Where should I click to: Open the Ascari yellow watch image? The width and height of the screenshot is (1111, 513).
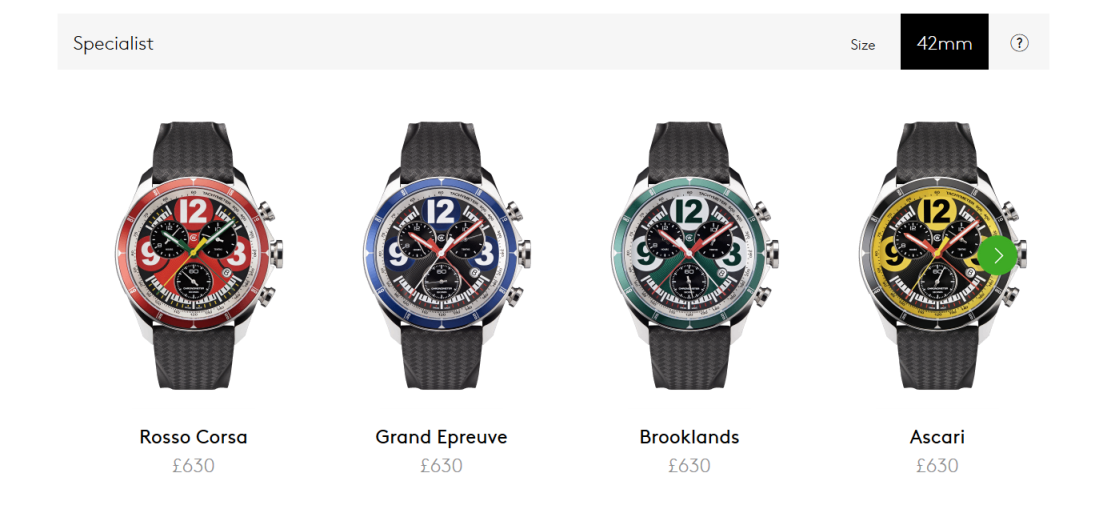coord(937,255)
